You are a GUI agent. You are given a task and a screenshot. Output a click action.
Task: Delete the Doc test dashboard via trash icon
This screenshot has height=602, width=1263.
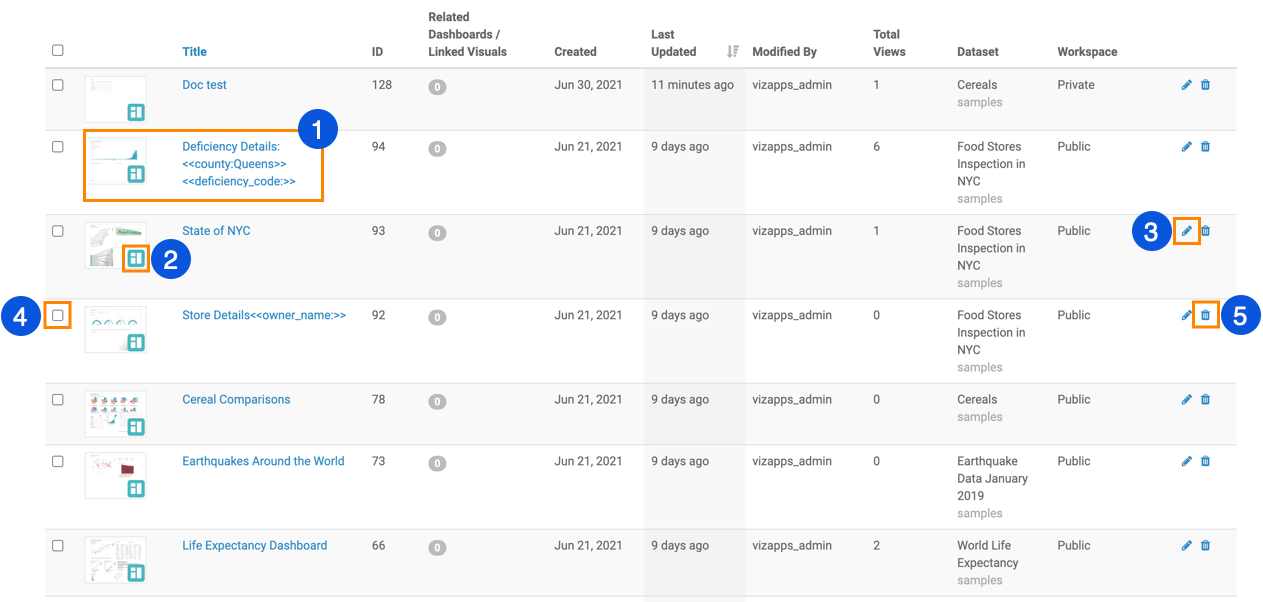tap(1205, 85)
